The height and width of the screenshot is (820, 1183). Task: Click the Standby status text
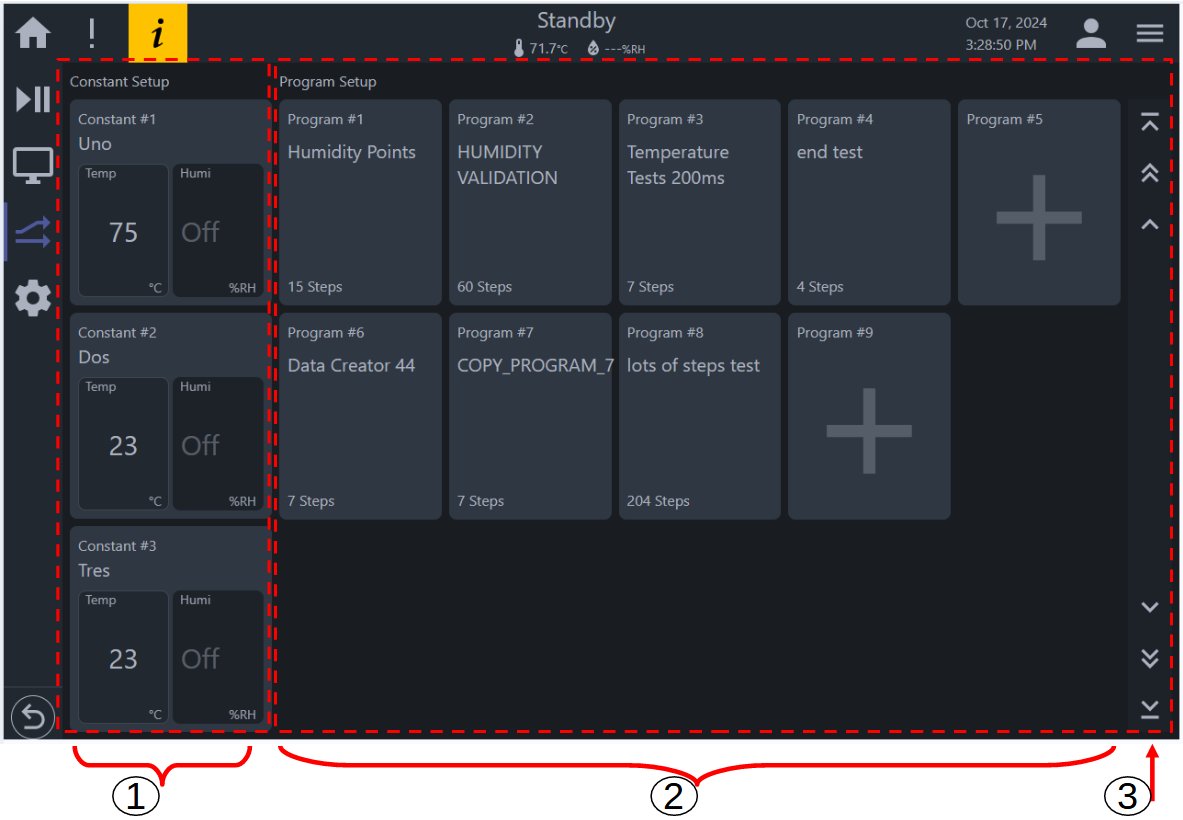tap(576, 20)
